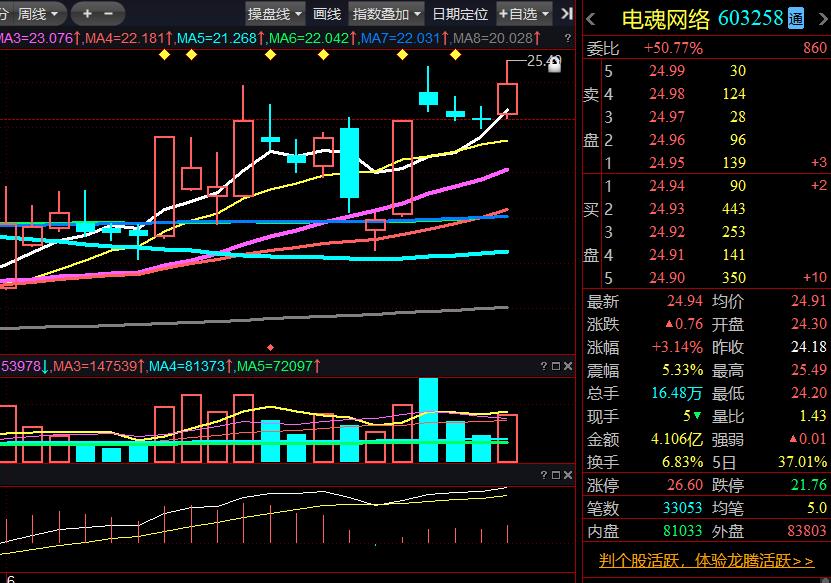
Task: Click the 内盘 value 81033
Action: click(x=683, y=531)
